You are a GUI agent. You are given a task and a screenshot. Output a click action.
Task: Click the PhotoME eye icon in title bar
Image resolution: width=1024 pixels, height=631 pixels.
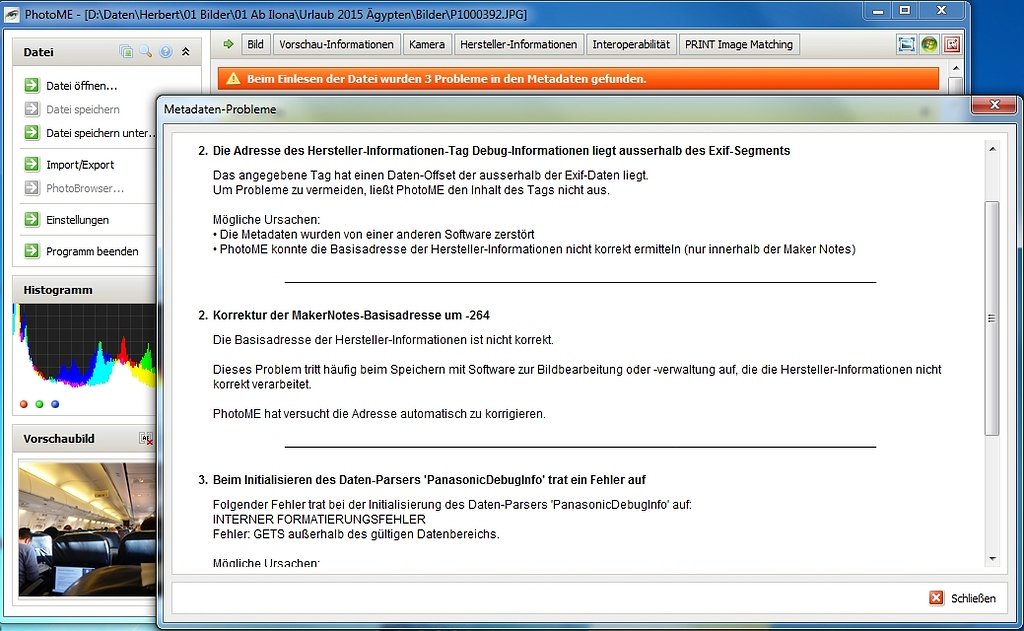pos(11,14)
